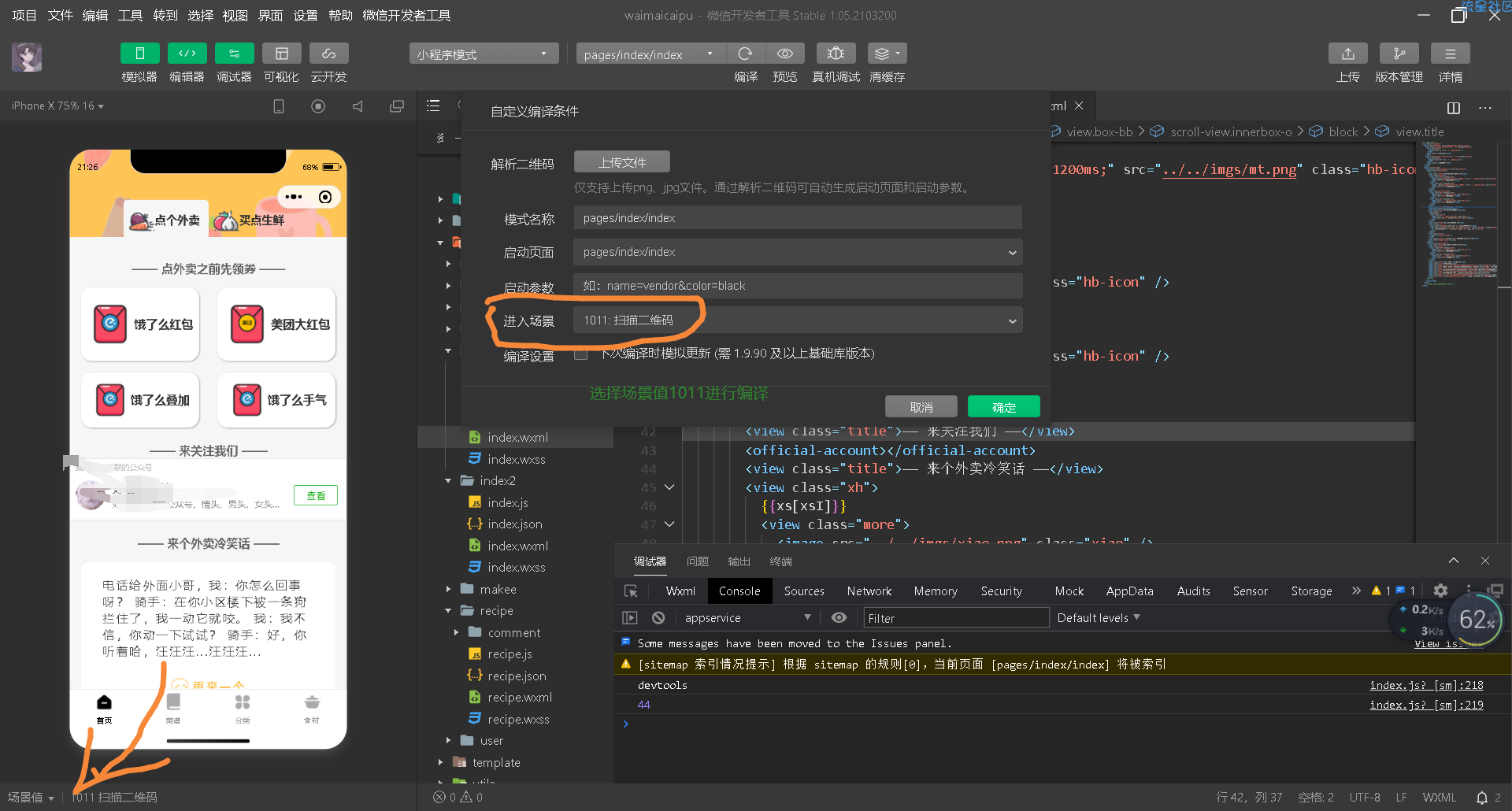Open the pages/index/index compile mode dropdown
This screenshot has width=1512, height=811.
click(x=650, y=54)
